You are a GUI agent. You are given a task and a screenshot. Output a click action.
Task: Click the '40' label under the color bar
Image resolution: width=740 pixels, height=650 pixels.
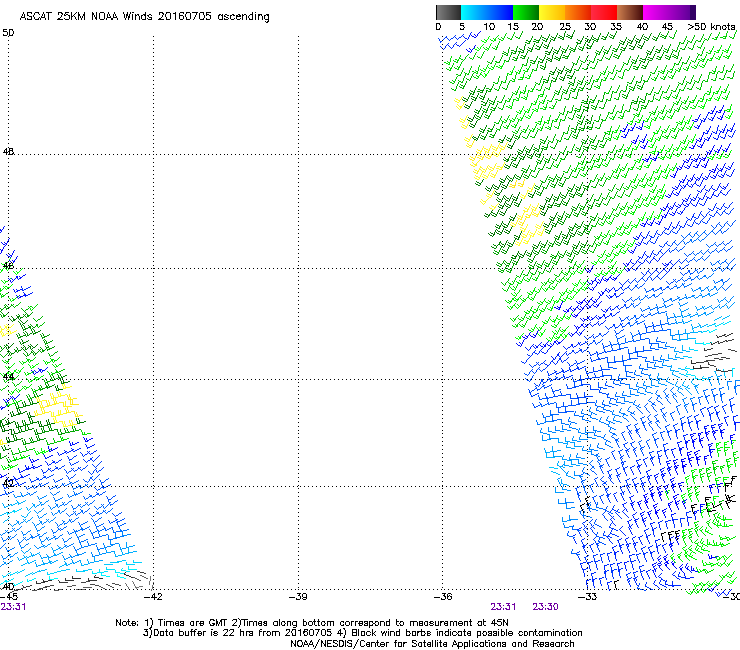tap(642, 27)
